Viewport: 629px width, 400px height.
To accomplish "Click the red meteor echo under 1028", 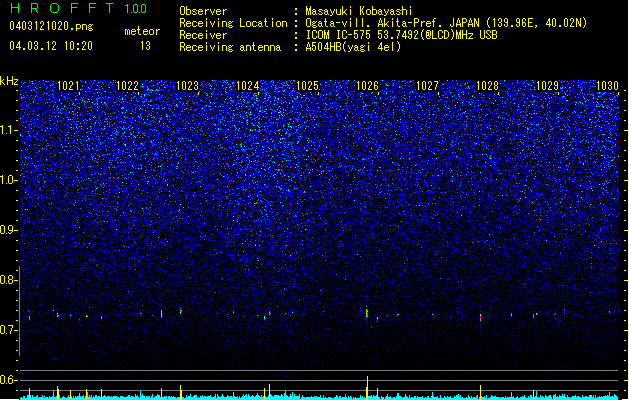I will point(480,317).
